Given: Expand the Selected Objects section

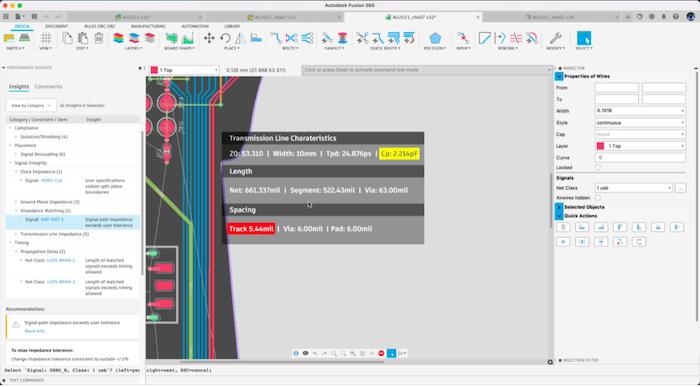Looking at the screenshot, I should point(559,207).
